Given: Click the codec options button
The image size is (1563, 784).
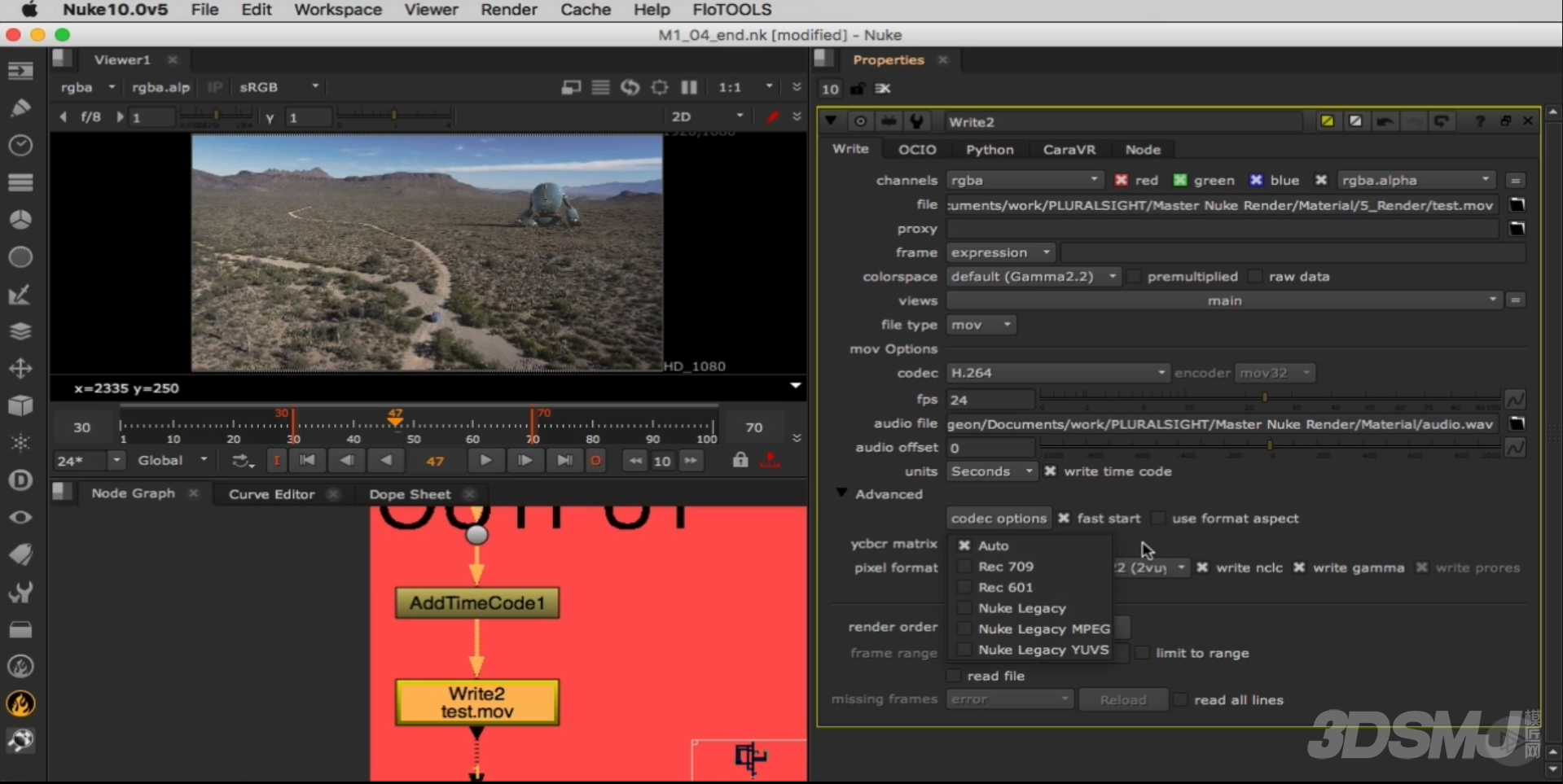Looking at the screenshot, I should coord(999,518).
